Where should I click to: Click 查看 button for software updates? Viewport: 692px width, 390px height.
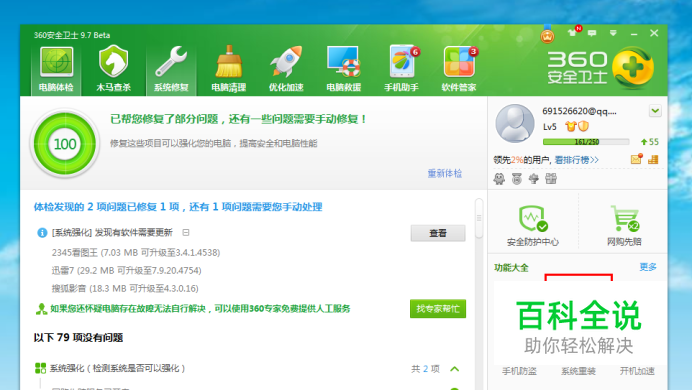coord(438,233)
